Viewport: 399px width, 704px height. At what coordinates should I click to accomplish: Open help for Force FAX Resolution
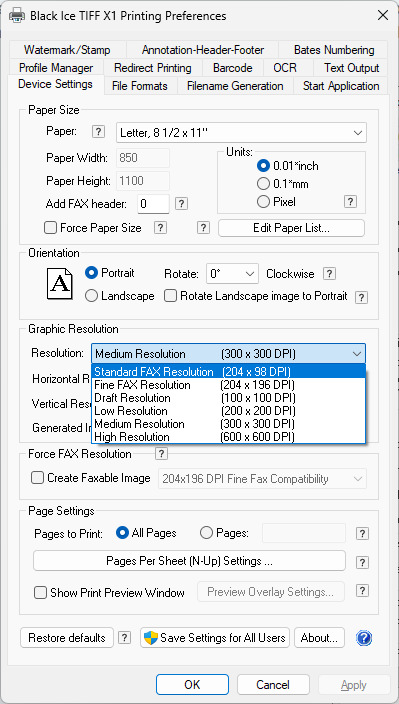coord(161,454)
